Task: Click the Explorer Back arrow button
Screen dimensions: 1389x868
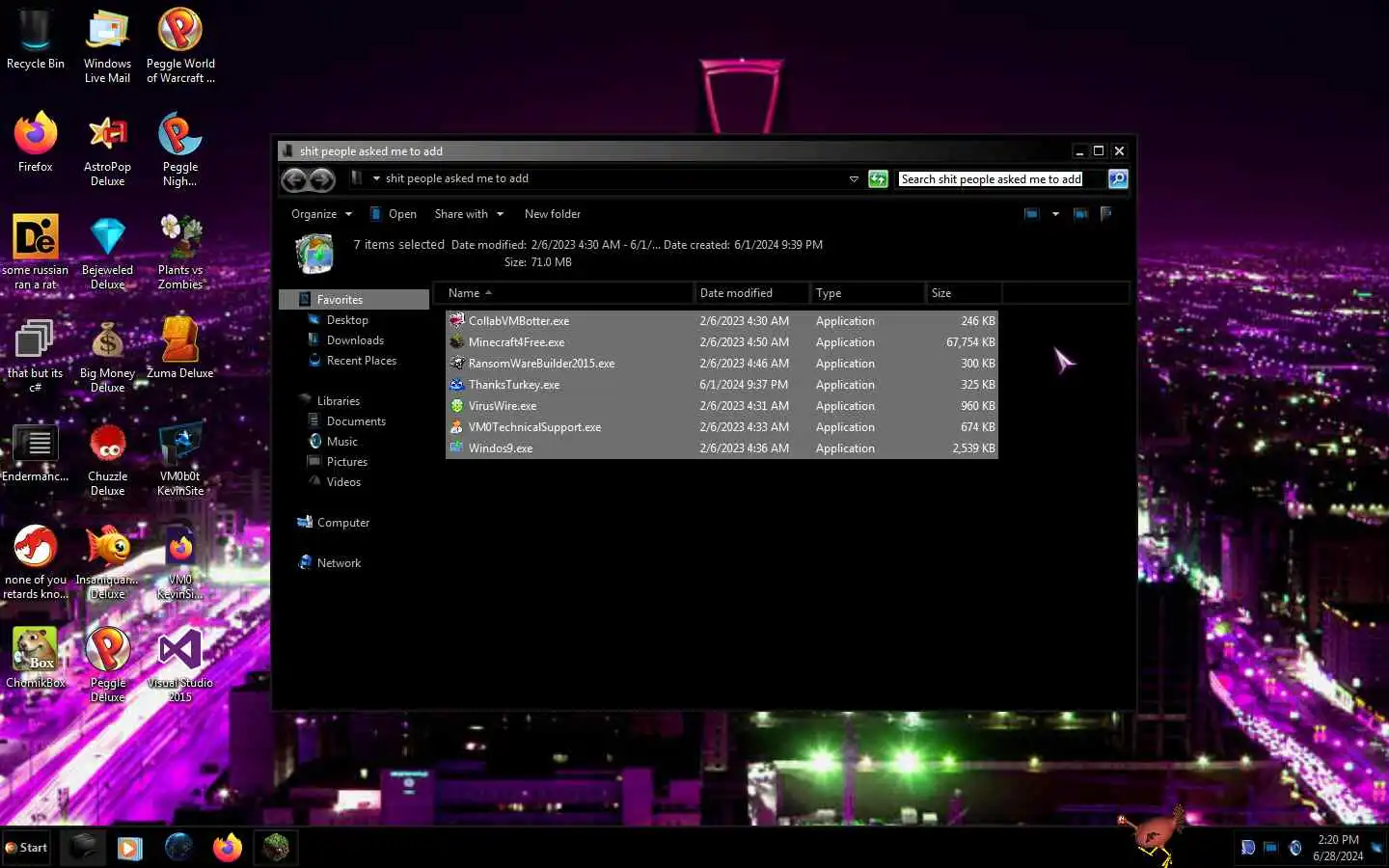Action: click(x=295, y=179)
